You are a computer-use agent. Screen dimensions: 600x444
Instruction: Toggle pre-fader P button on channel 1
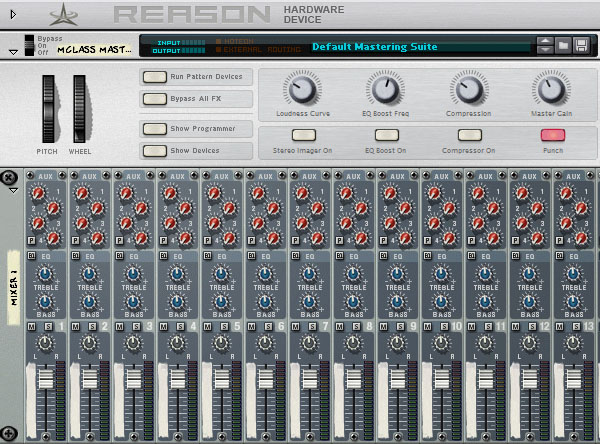(32, 240)
